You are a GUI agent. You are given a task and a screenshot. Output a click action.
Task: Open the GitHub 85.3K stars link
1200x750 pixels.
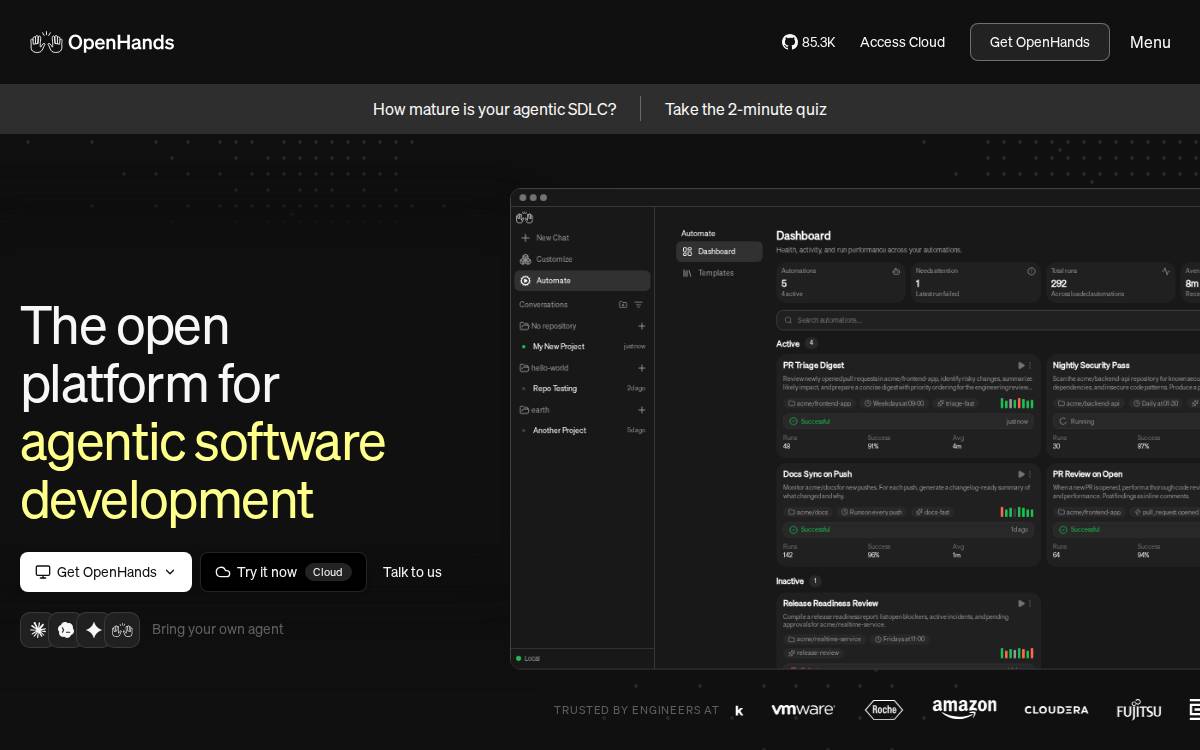click(x=808, y=42)
